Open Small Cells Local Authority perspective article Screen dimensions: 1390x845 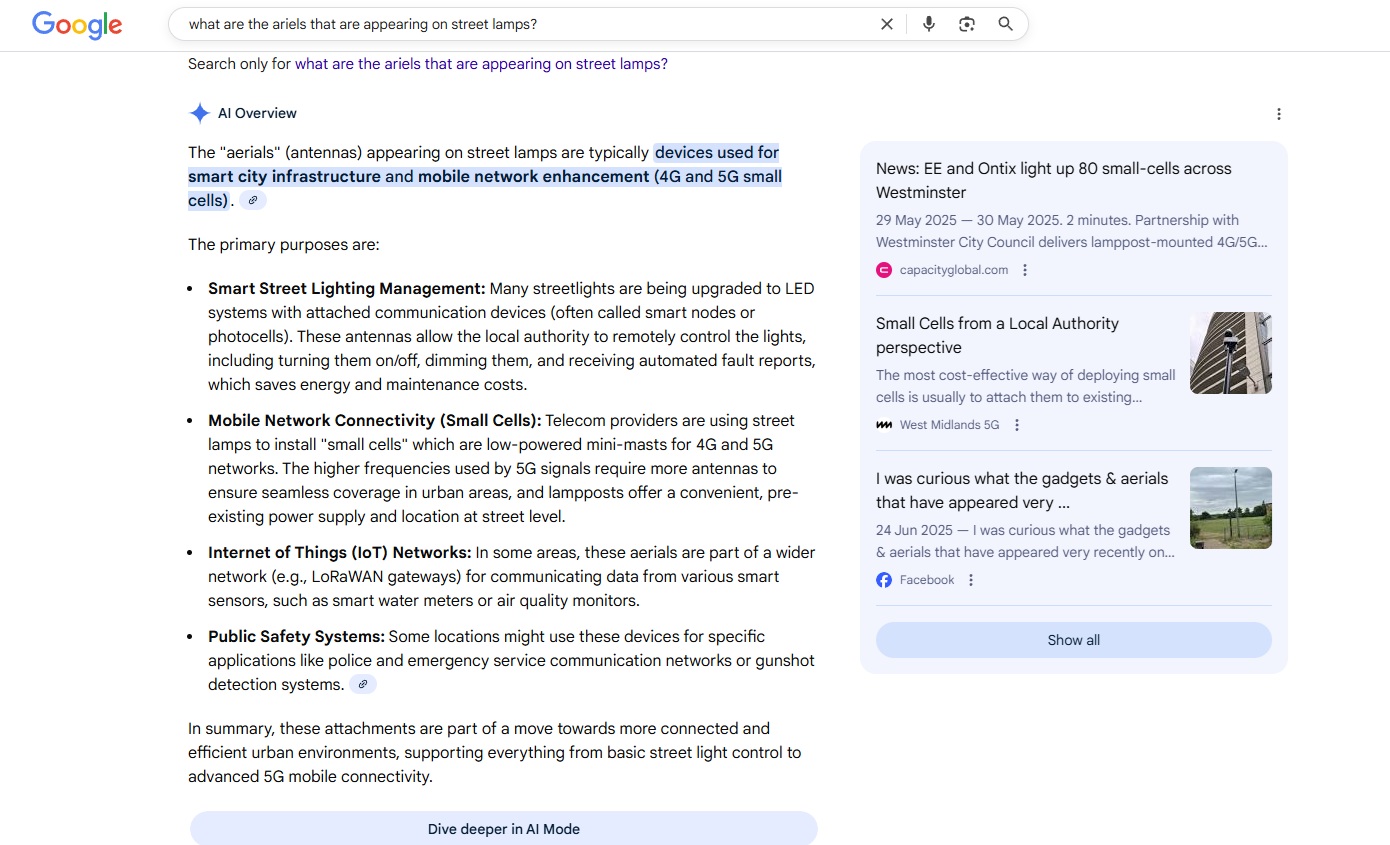[x=997, y=335]
